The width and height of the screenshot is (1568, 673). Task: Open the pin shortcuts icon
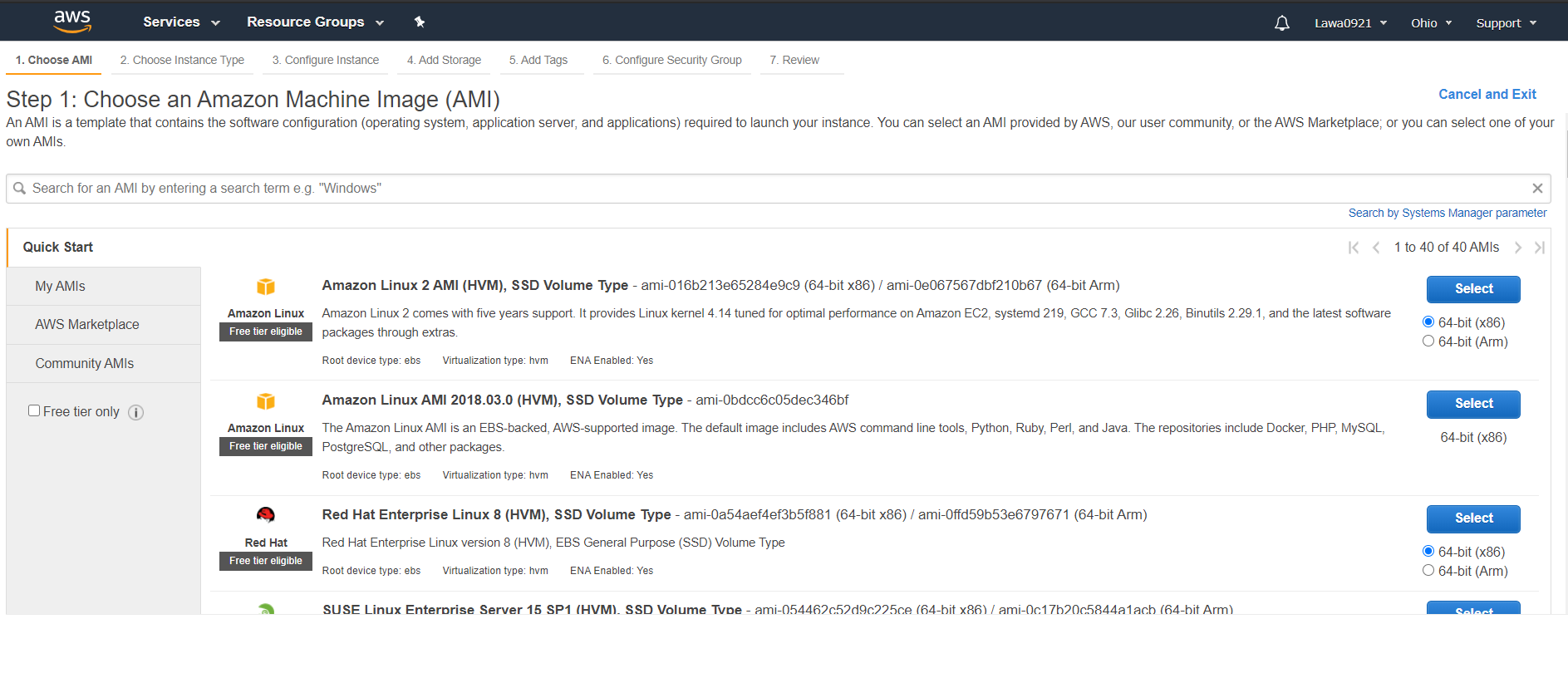(x=420, y=22)
